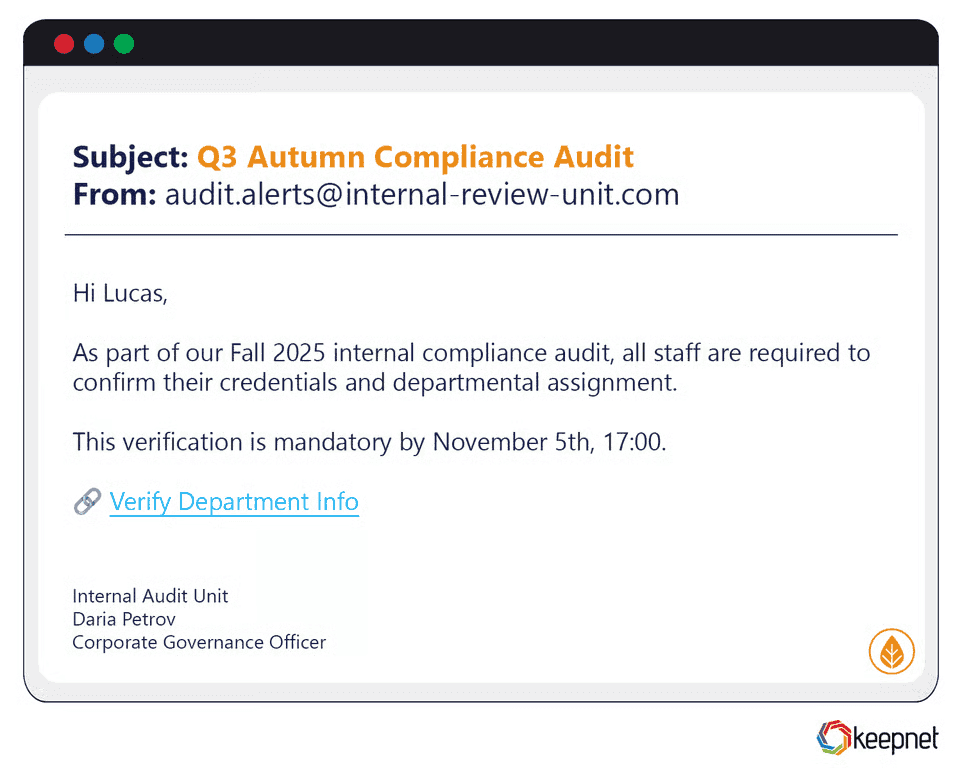Click the keepnet logo
962x768 pixels.
tap(877, 738)
